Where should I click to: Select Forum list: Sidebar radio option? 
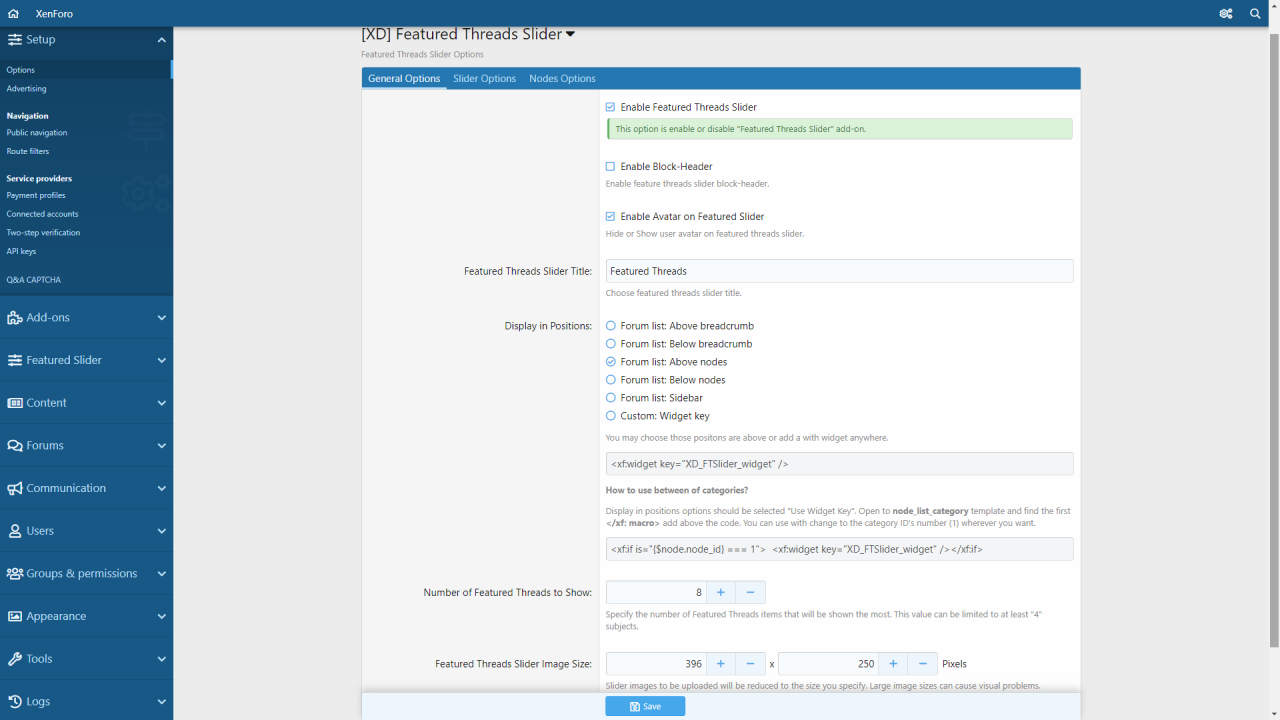(611, 398)
